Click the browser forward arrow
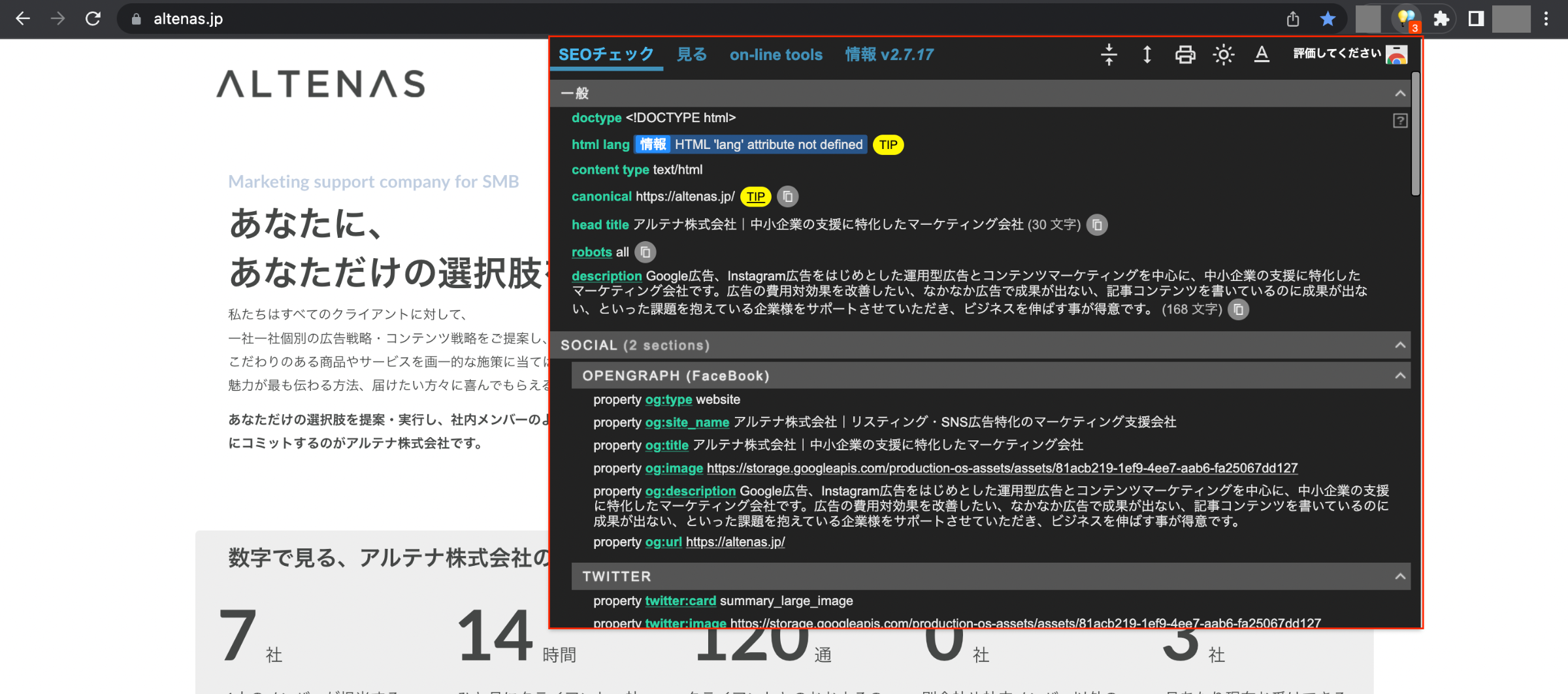The image size is (1568, 694). pos(57,19)
